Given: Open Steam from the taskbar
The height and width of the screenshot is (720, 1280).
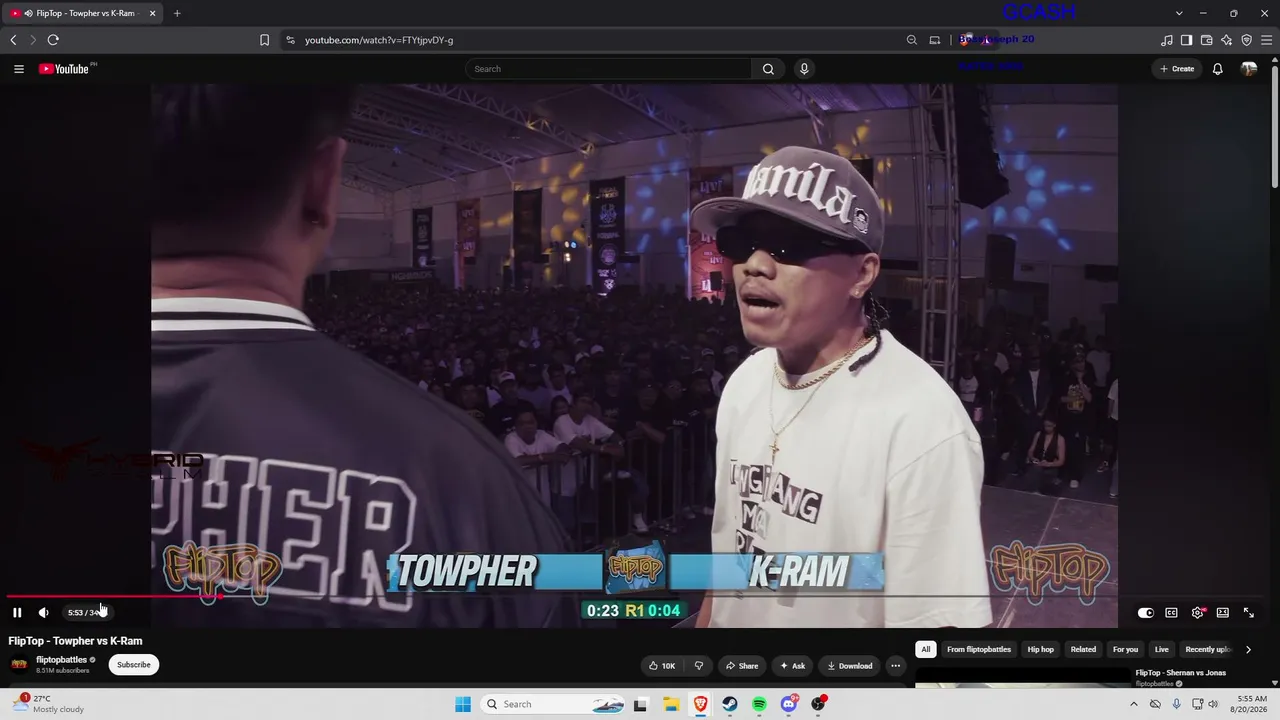Looking at the screenshot, I should click(x=730, y=704).
